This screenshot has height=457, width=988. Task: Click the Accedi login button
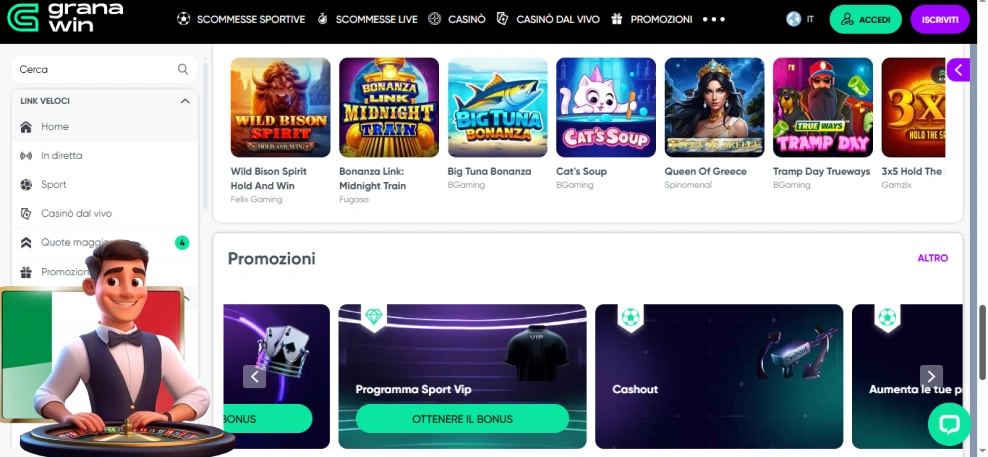tap(866, 20)
